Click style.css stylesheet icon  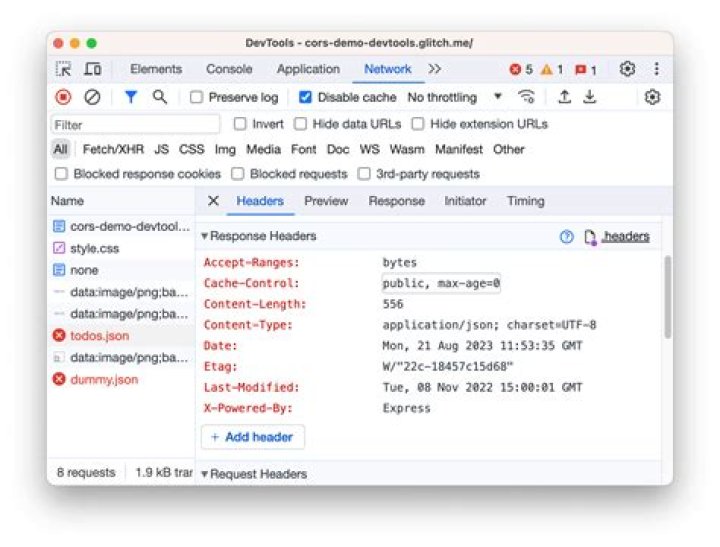[59, 248]
